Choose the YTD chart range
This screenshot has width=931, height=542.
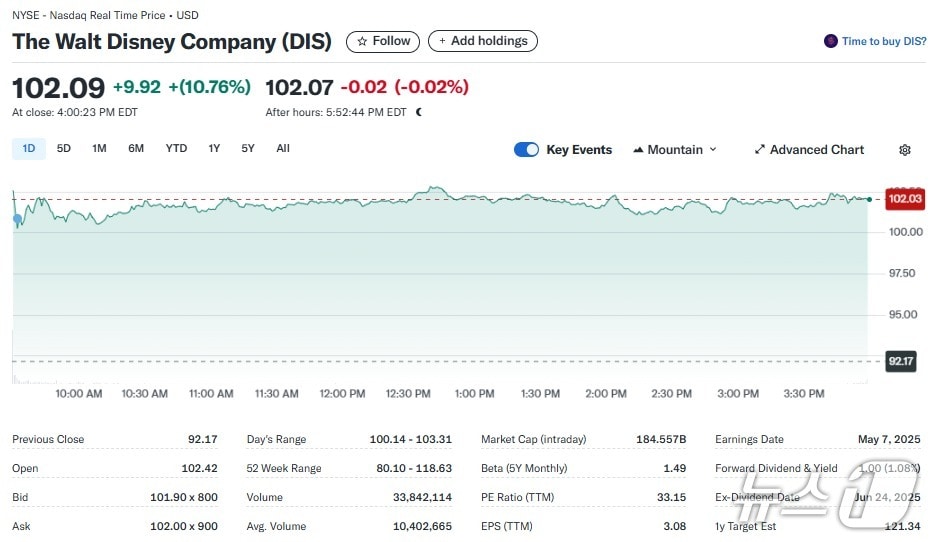pos(176,148)
